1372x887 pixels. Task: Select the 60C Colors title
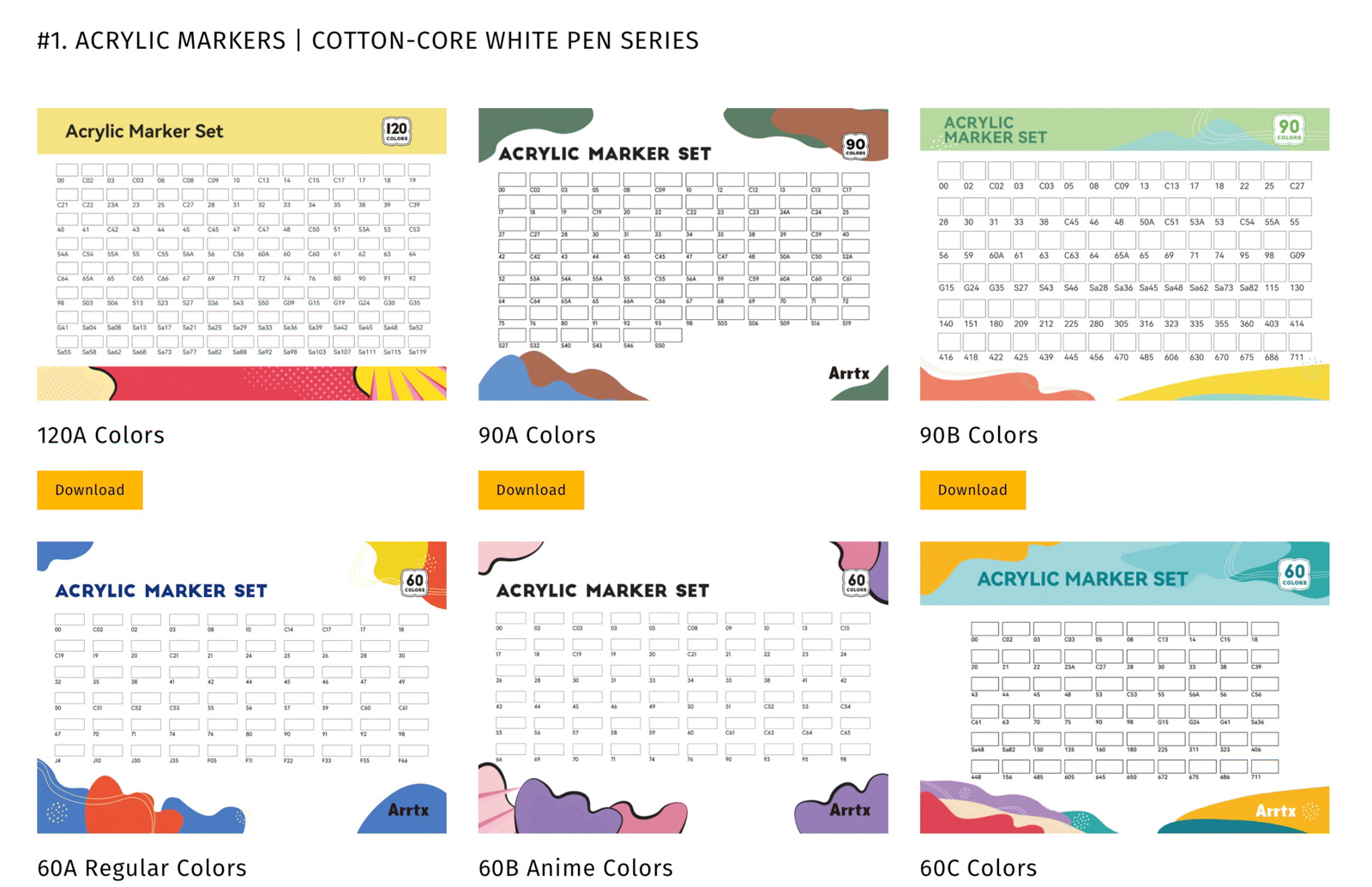click(x=978, y=868)
